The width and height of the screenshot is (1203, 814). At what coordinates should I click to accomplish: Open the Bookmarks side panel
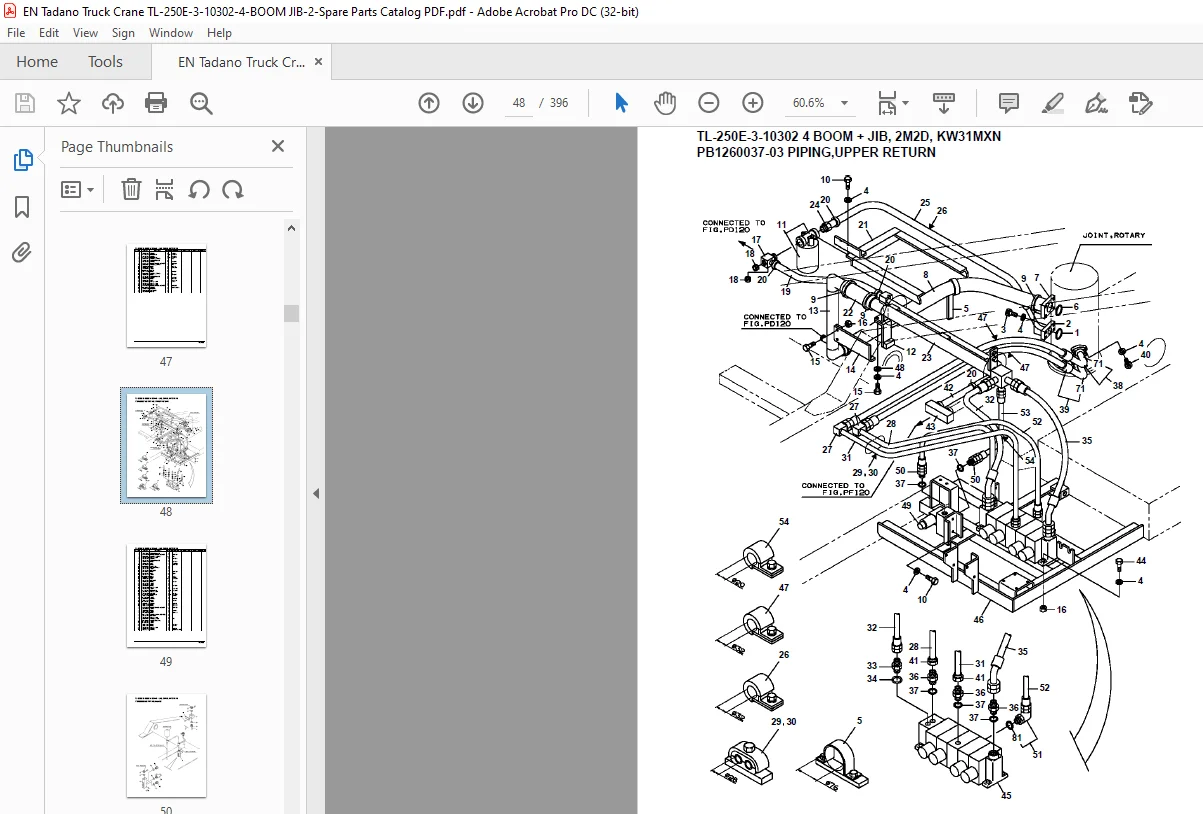pos(22,207)
